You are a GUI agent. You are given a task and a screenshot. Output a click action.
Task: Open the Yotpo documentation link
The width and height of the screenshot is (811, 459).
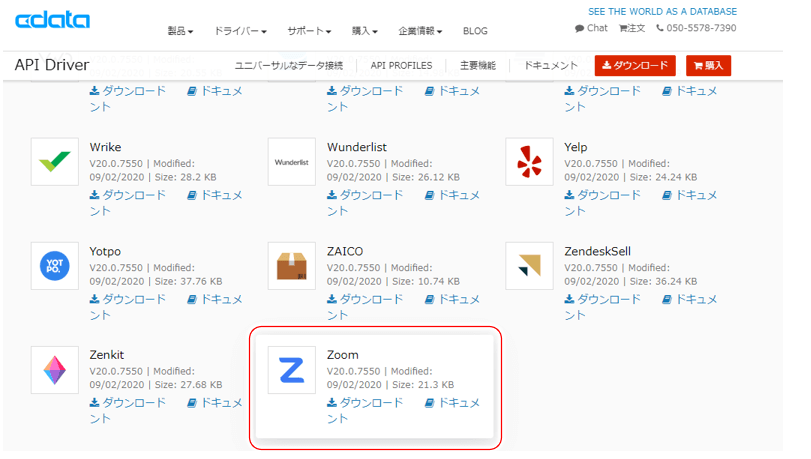[x=215, y=299]
